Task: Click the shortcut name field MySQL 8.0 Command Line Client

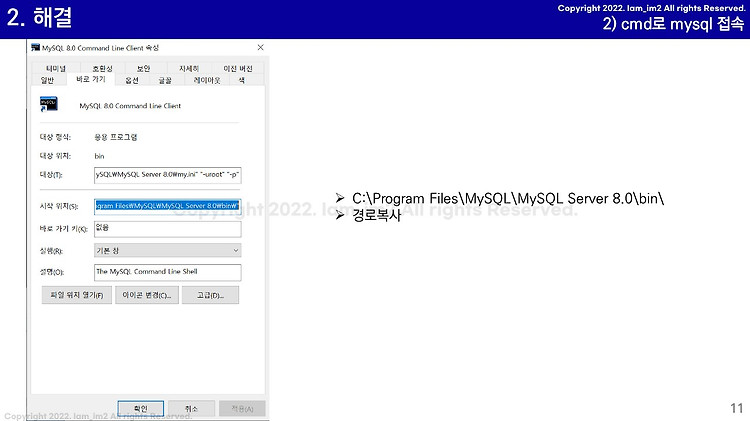Action: tap(130, 106)
